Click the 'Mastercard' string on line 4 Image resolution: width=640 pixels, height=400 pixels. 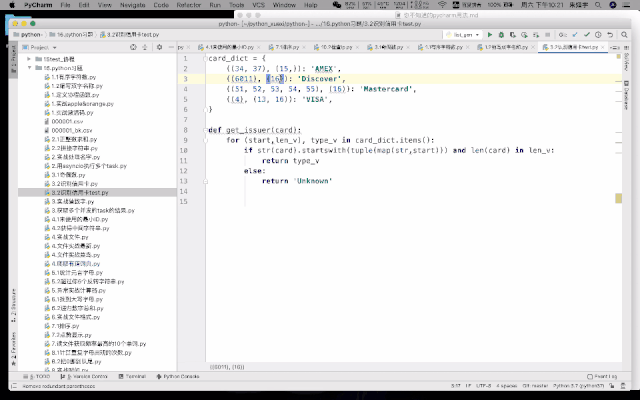[x=386, y=89]
